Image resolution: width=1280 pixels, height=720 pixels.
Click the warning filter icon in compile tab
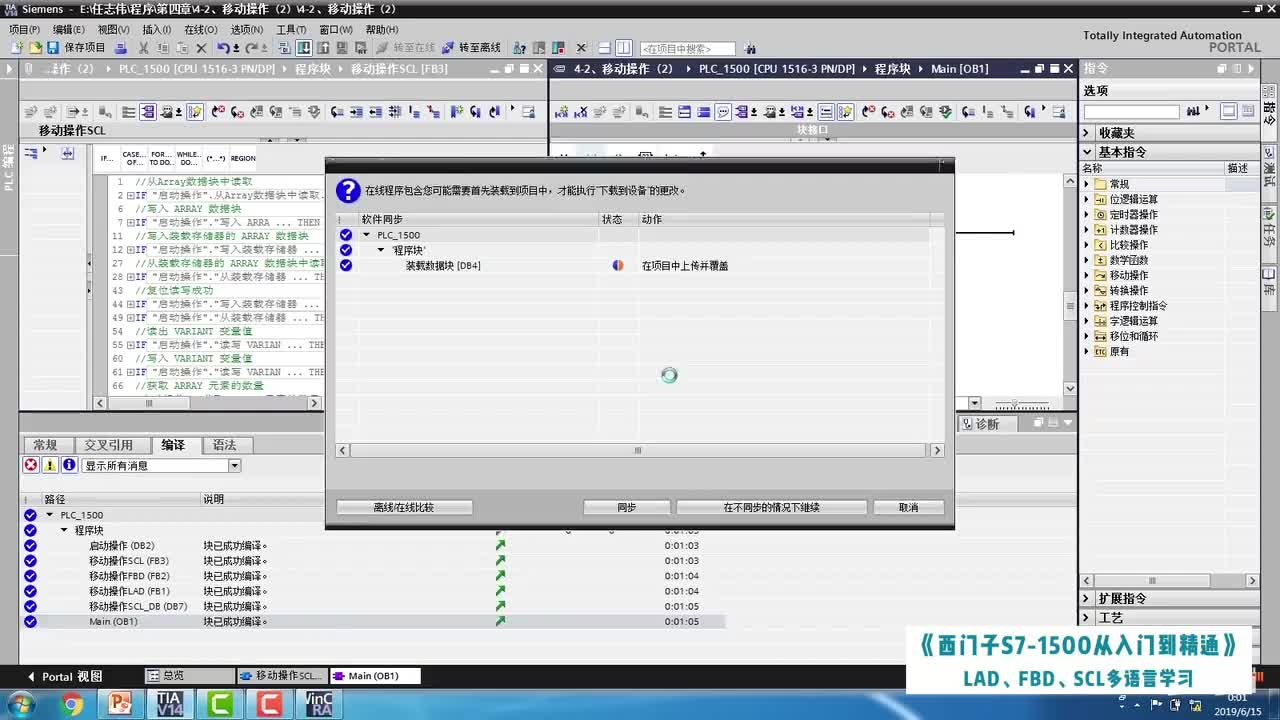point(50,465)
